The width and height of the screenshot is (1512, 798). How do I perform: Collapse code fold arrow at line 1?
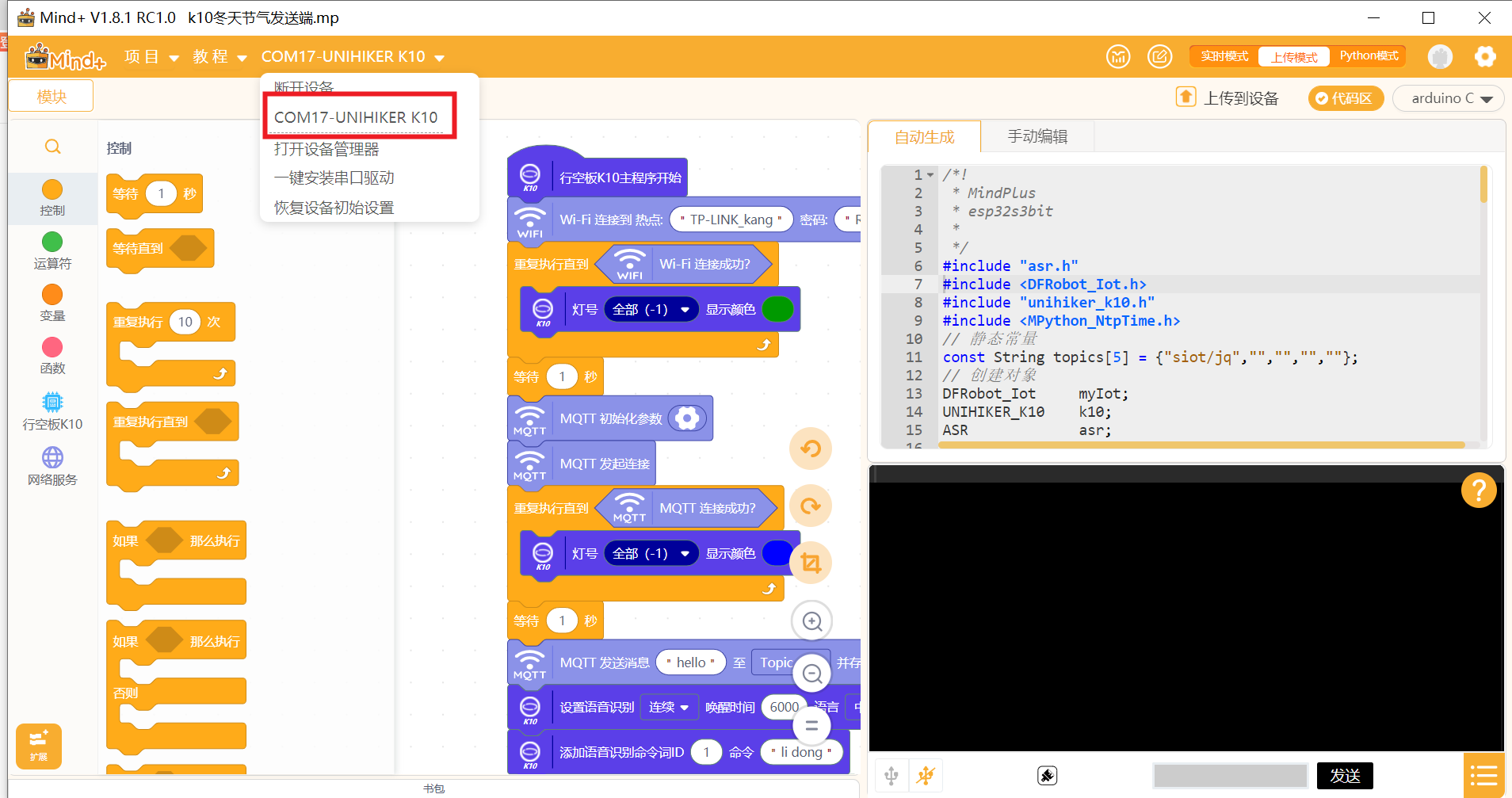tap(931, 175)
